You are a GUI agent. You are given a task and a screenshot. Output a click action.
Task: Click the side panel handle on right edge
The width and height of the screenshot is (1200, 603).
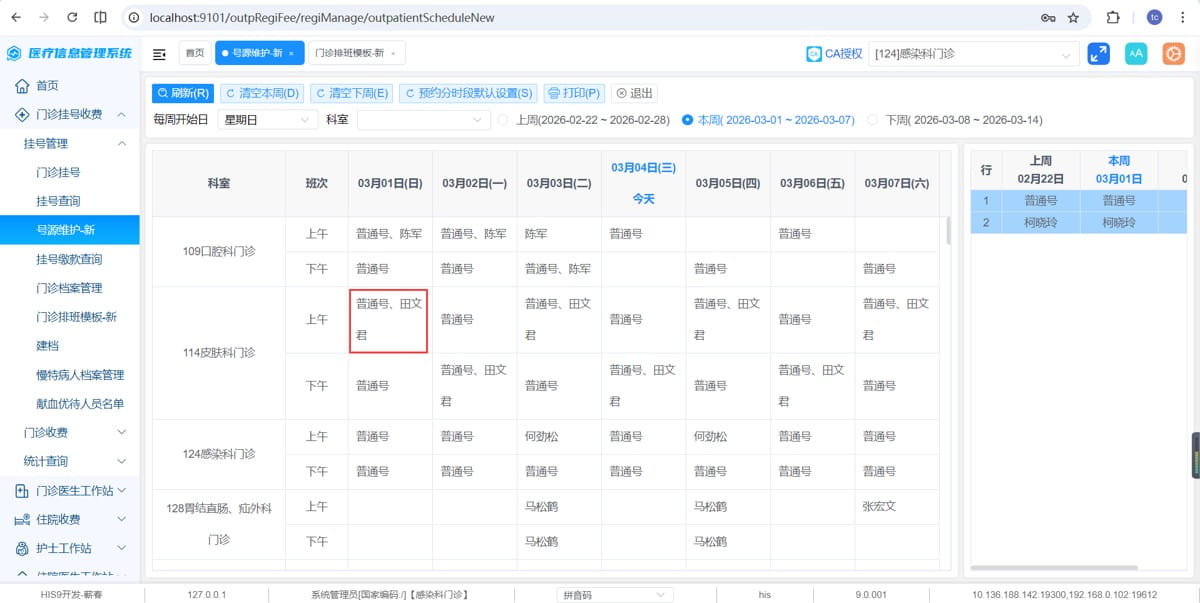point(1195,457)
